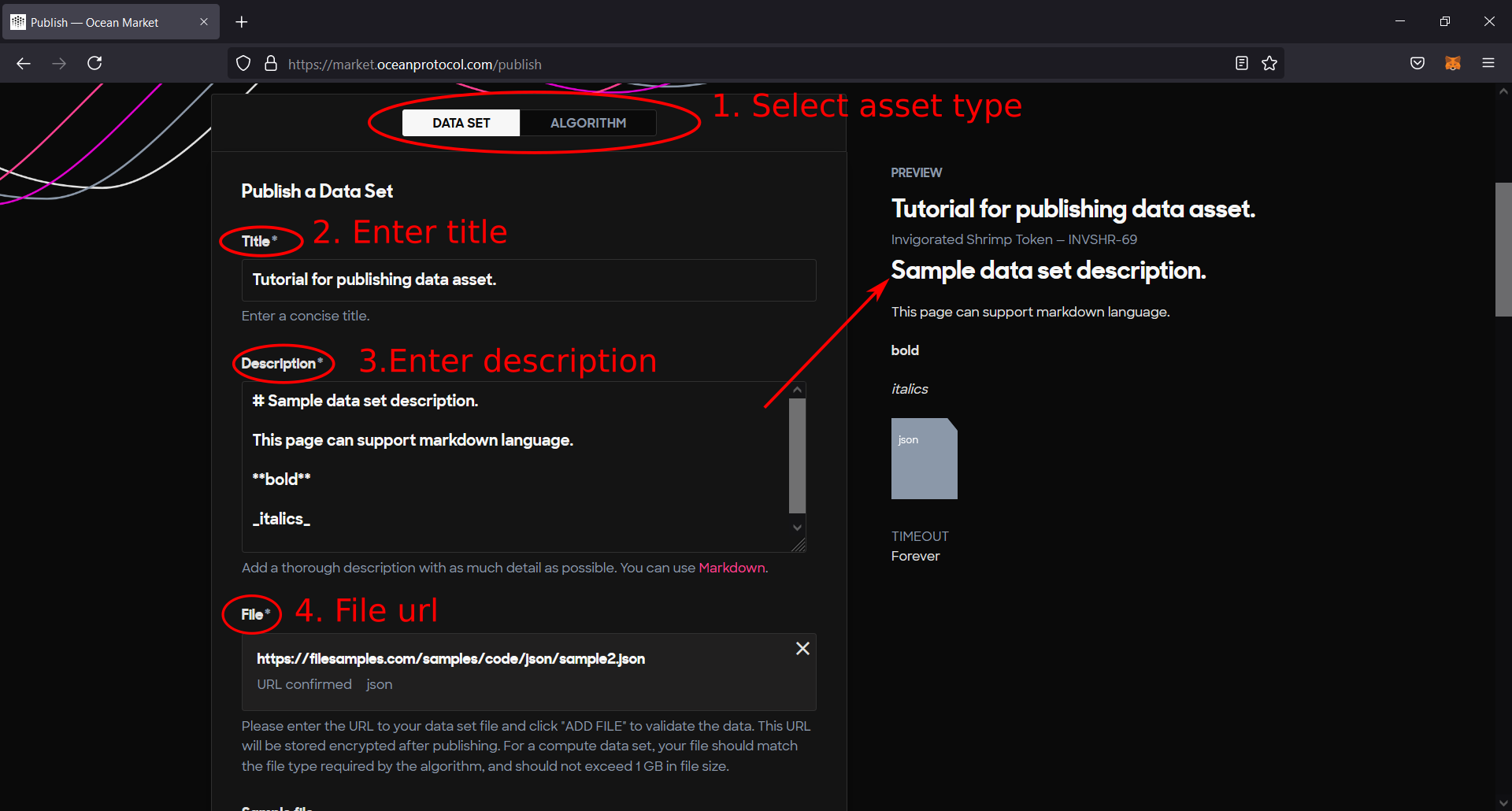Open the Pocket save icon
This screenshot has width=1512, height=811.
[x=1417, y=63]
